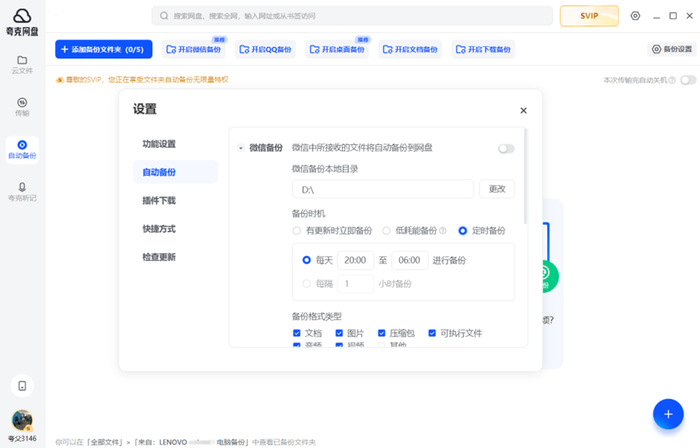This screenshot has height=448, width=700.
Task: Open the 20:00 start time picker
Action: click(355, 260)
